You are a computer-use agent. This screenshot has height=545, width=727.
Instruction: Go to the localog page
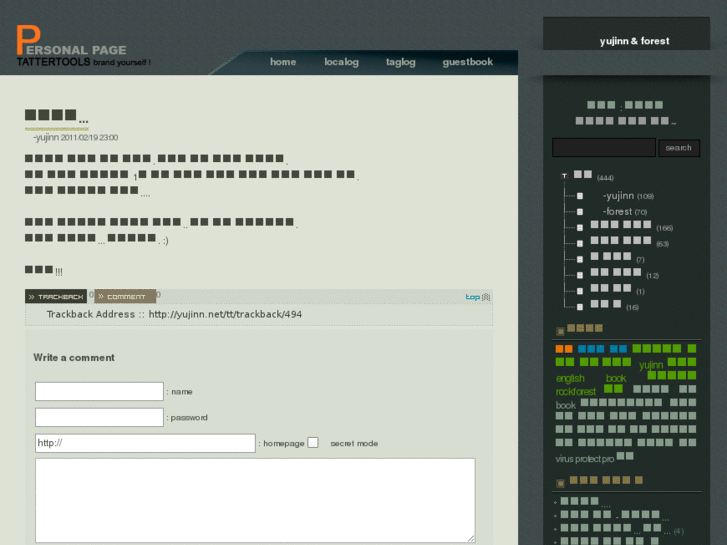click(341, 62)
